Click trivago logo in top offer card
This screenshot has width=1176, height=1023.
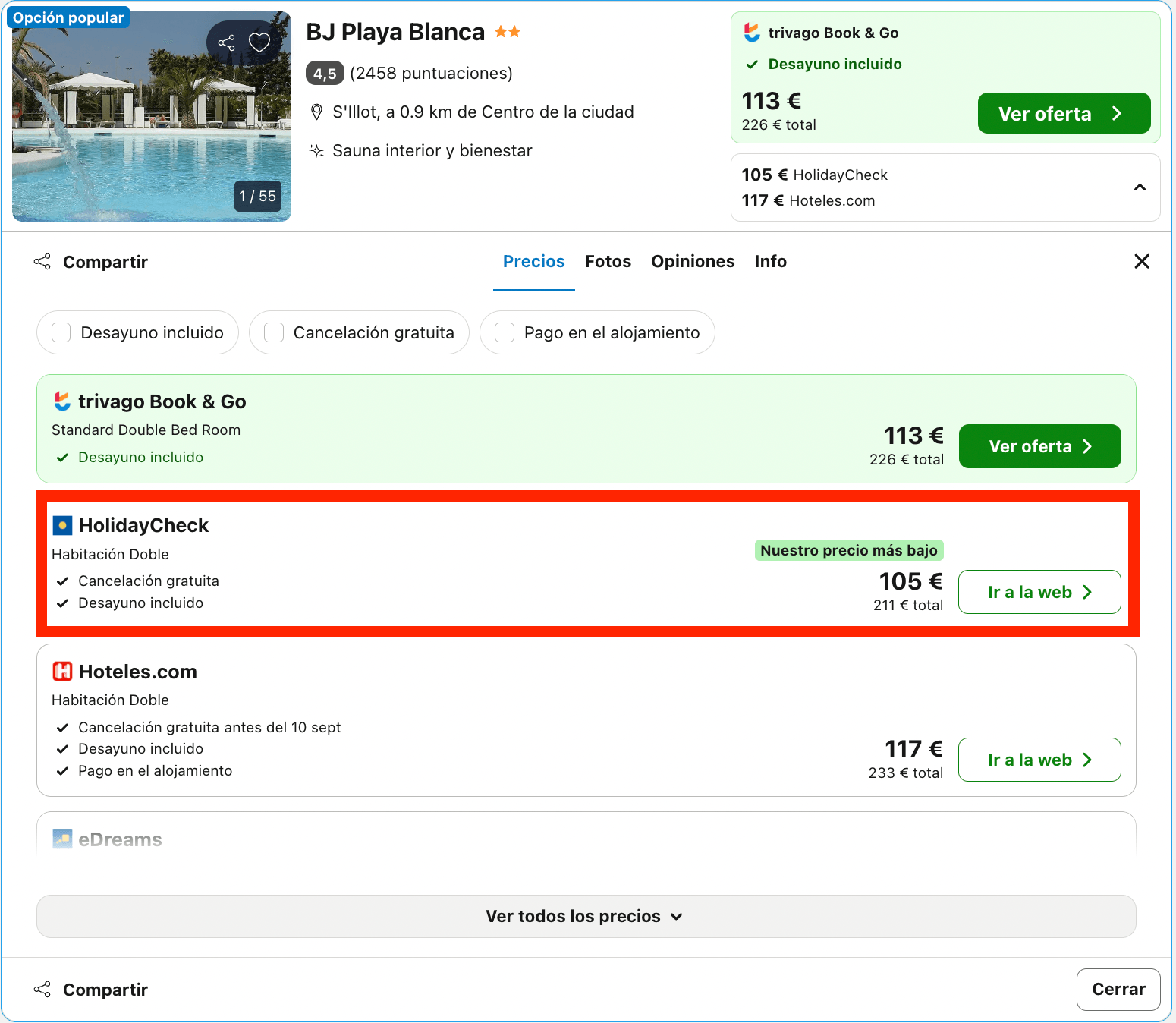click(752, 33)
